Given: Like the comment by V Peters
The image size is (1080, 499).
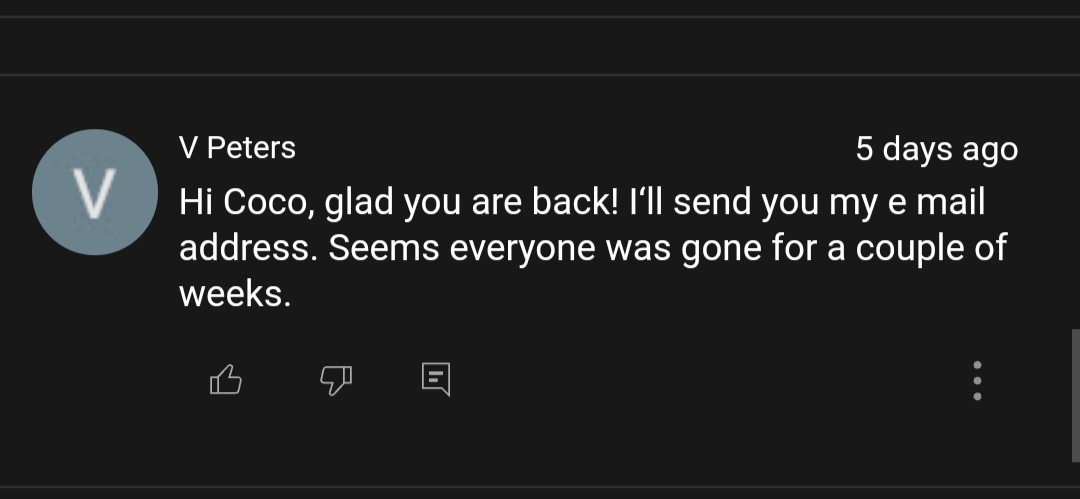Looking at the screenshot, I should tap(226, 379).
